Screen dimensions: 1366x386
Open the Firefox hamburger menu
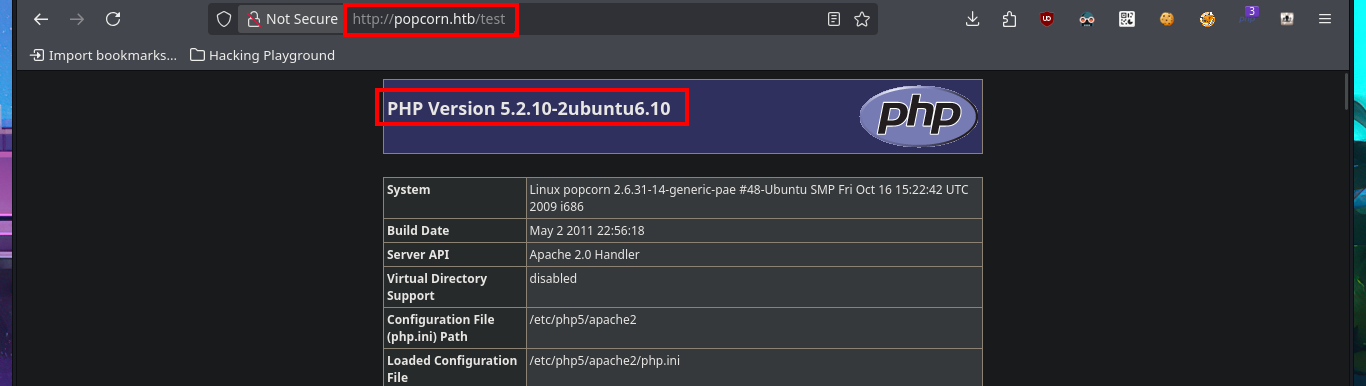coord(1325,19)
